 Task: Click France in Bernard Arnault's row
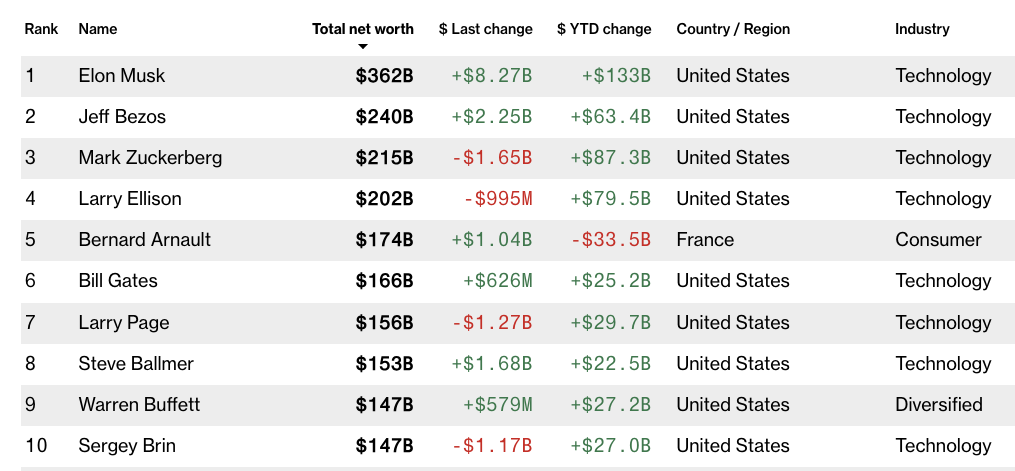pyautogui.click(x=705, y=240)
